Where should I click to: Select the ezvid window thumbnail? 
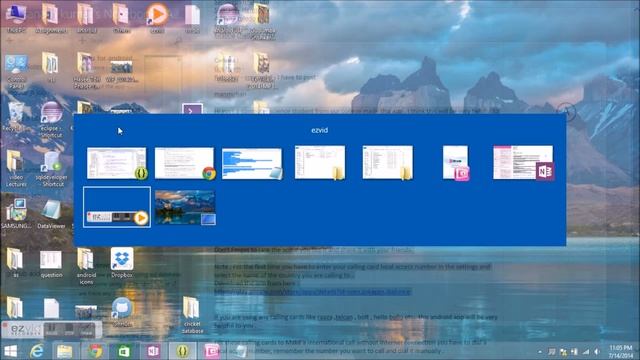pyautogui.click(x=117, y=207)
